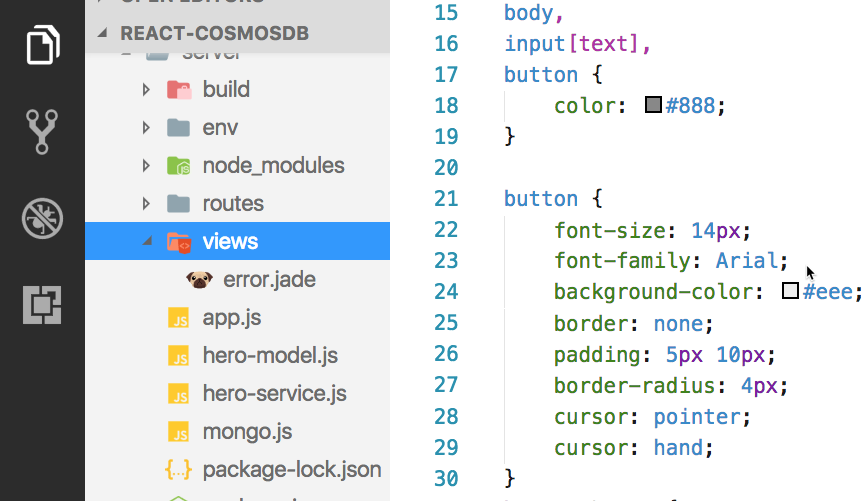
Task: Click 'input[text]' selector on line 16
Action: (571, 44)
